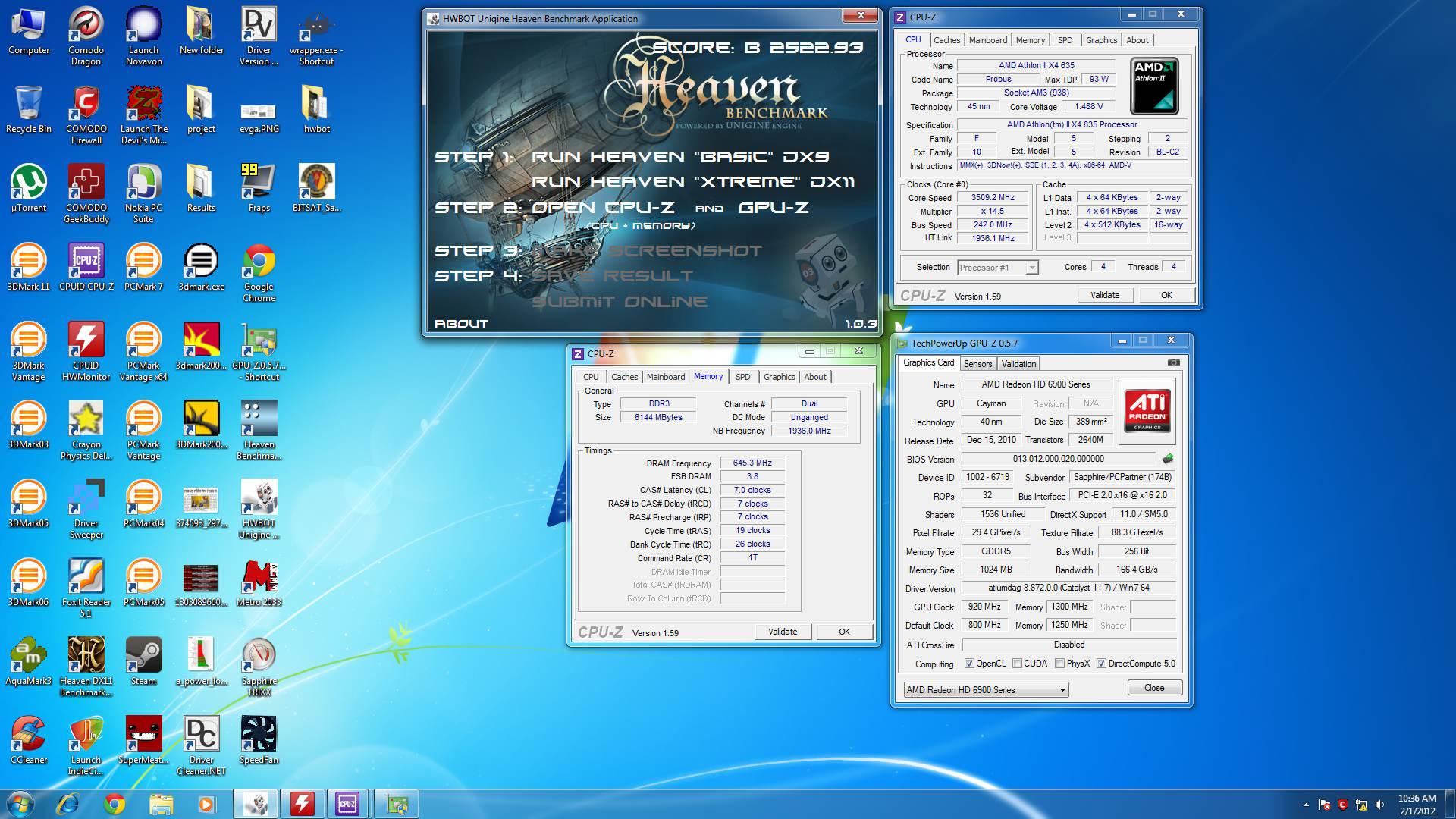Open CPUID HWMonitor desktop icon
The height and width of the screenshot is (819, 1456).
pos(86,352)
